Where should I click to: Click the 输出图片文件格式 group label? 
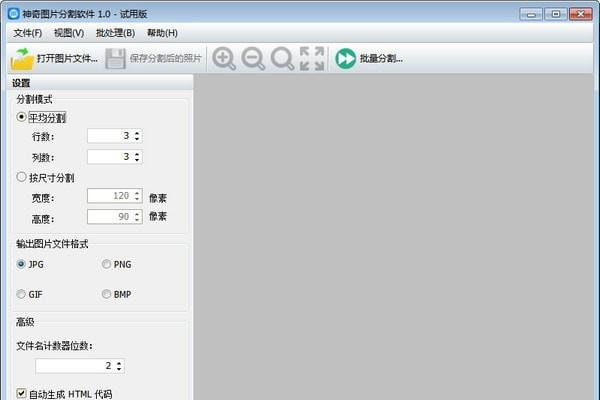click(52, 244)
